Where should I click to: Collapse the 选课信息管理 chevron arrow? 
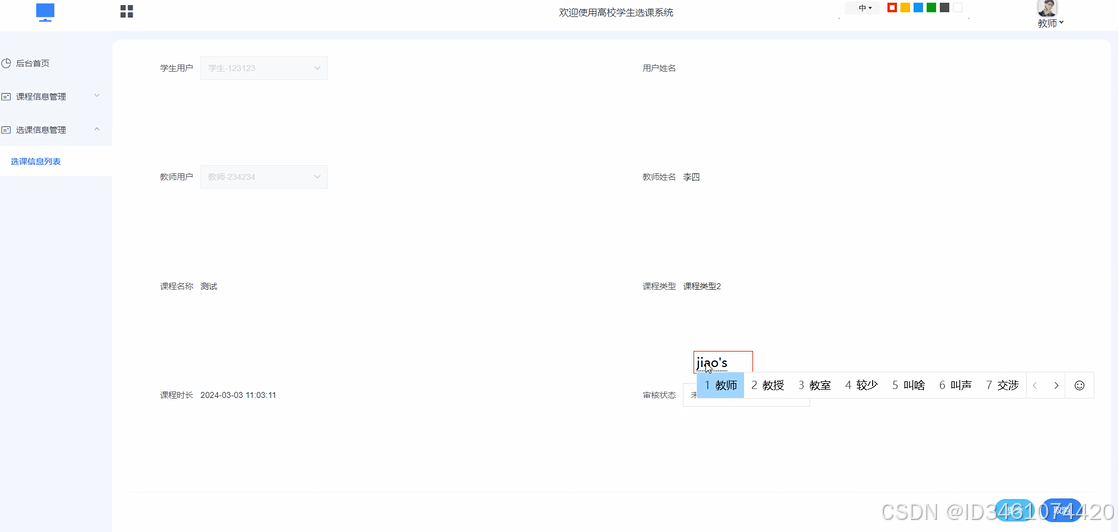point(98,129)
